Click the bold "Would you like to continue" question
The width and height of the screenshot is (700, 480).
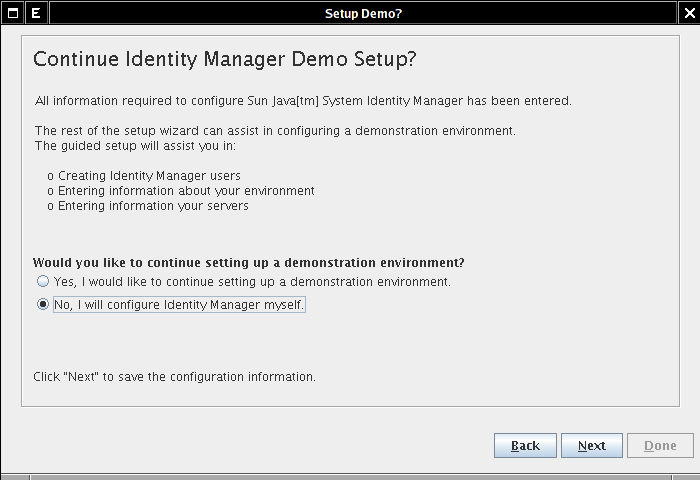[248, 262]
